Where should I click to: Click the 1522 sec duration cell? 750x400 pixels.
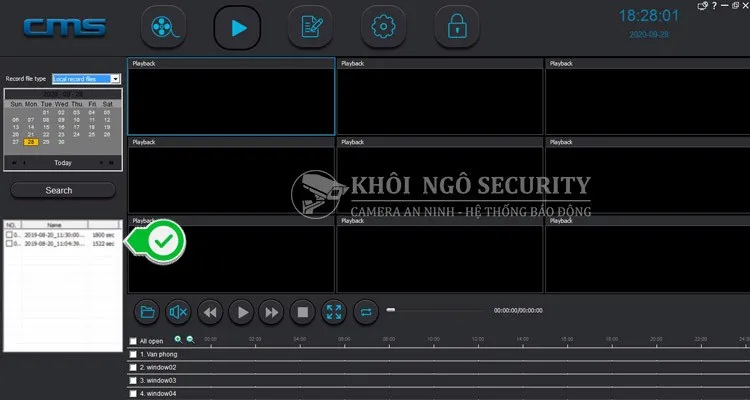pyautogui.click(x=103, y=244)
